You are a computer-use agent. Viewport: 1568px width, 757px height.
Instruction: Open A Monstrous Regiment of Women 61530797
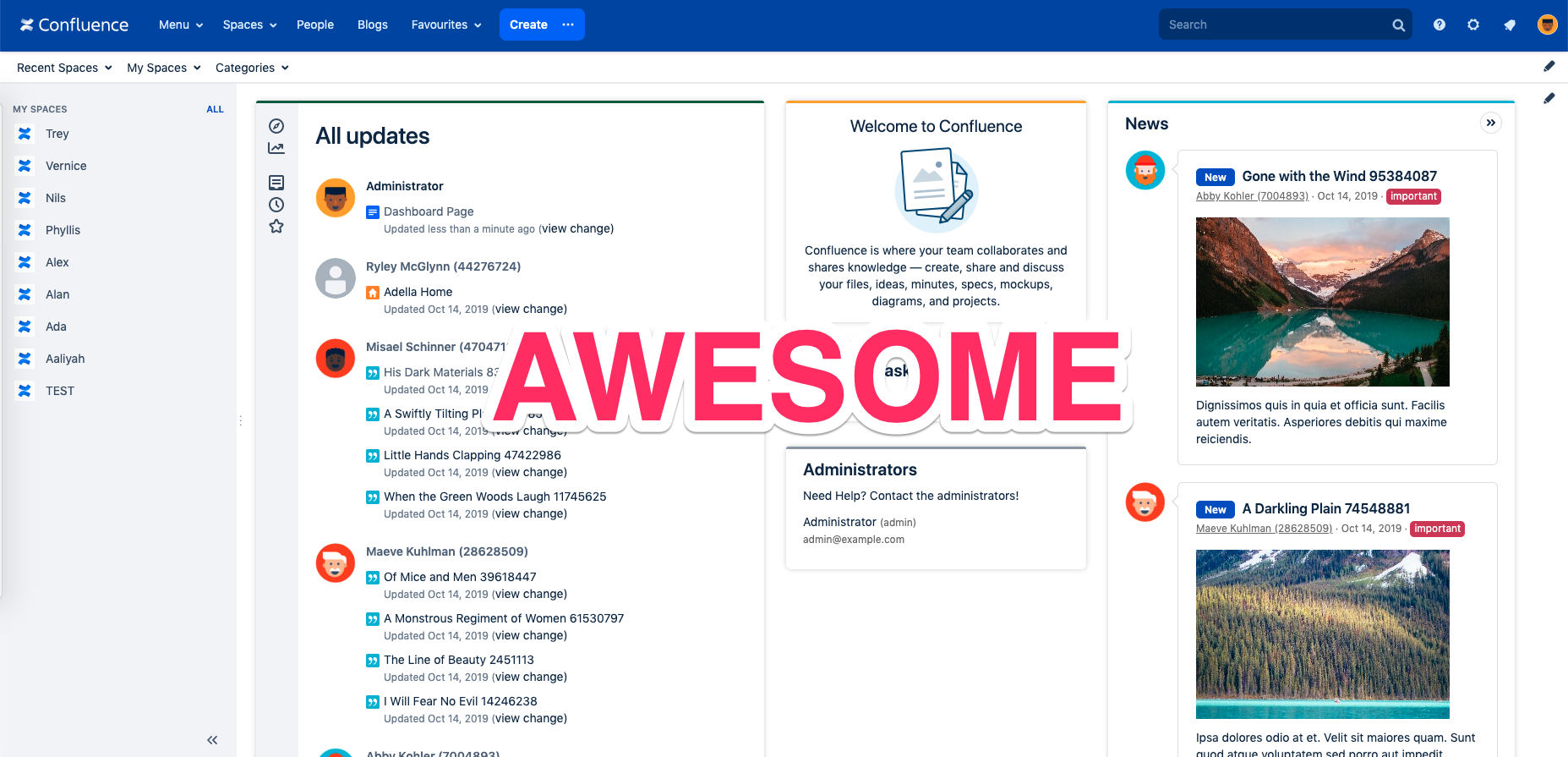pos(504,618)
